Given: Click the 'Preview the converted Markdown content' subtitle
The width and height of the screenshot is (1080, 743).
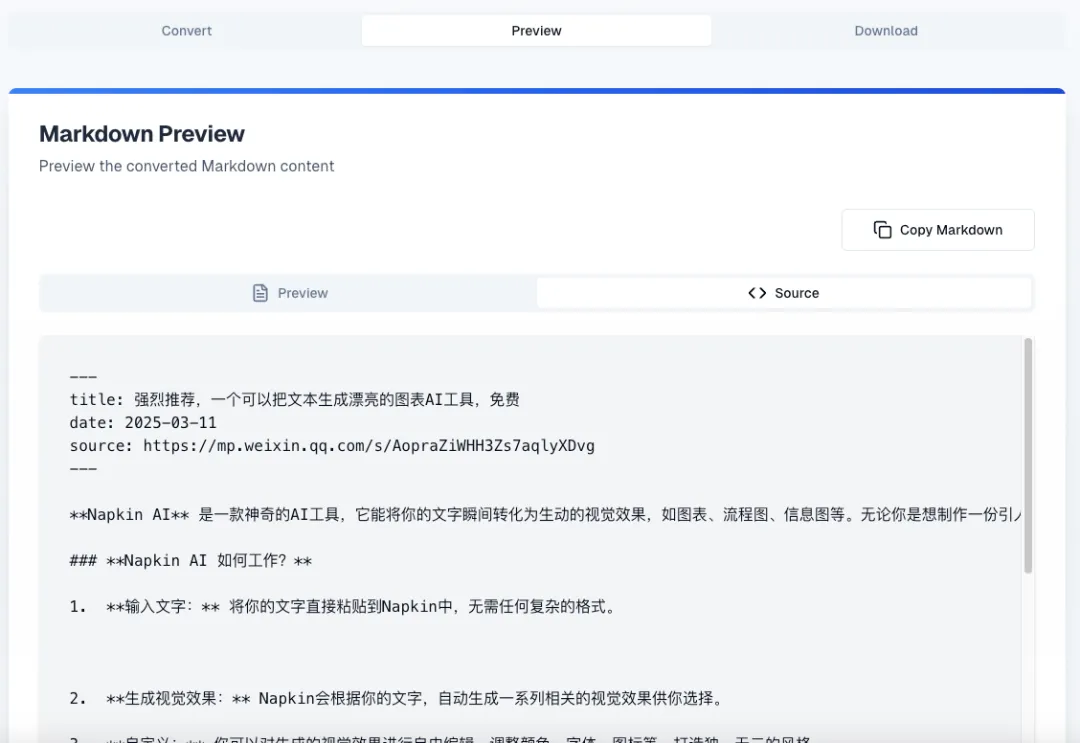Looking at the screenshot, I should click(187, 166).
